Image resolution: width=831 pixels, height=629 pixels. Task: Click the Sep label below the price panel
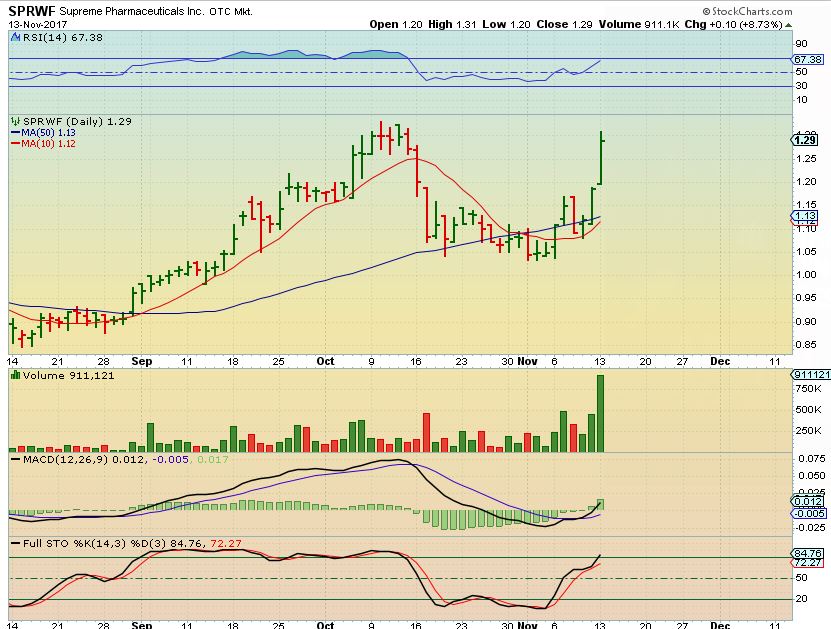[x=142, y=361]
